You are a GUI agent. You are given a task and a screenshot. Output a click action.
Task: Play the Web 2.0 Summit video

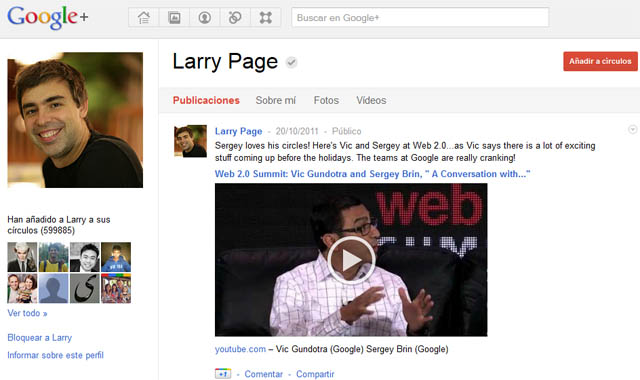click(x=351, y=260)
